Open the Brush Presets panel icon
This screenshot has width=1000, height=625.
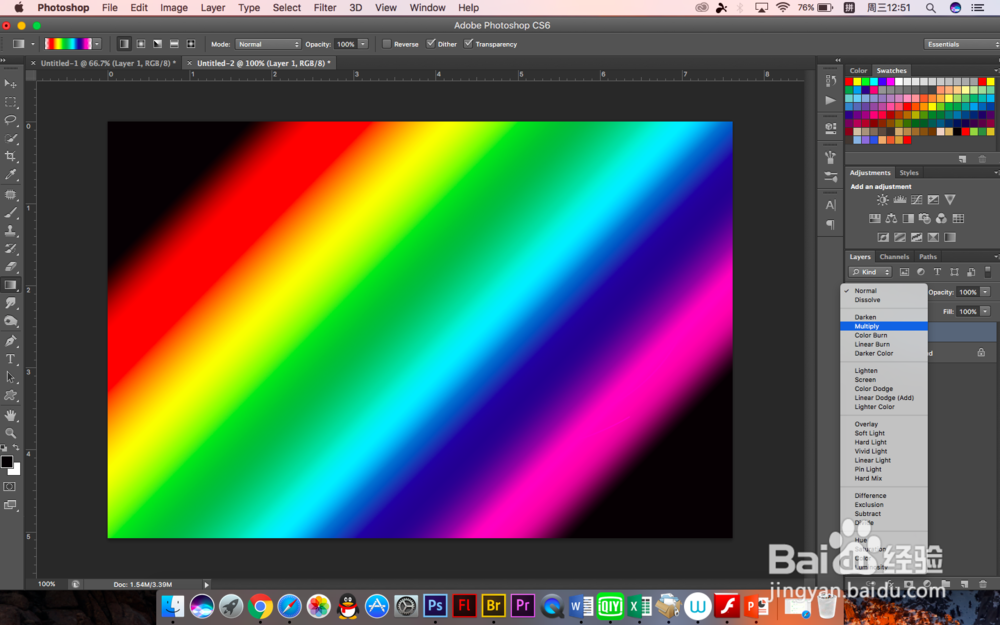coord(830,177)
